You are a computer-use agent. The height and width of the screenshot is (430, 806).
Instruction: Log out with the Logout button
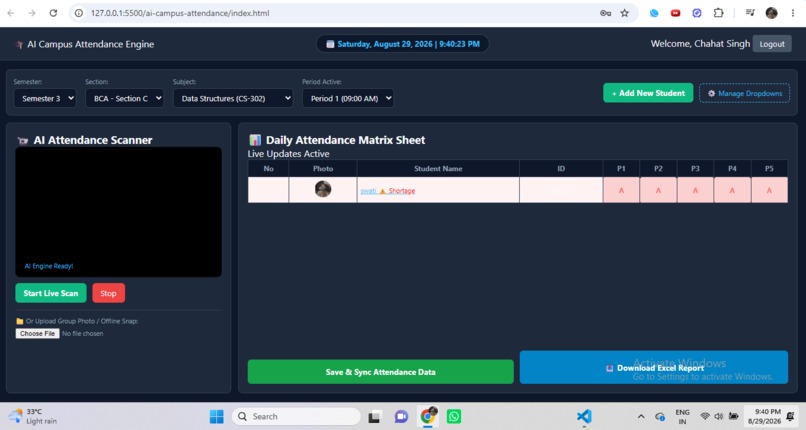click(x=772, y=44)
